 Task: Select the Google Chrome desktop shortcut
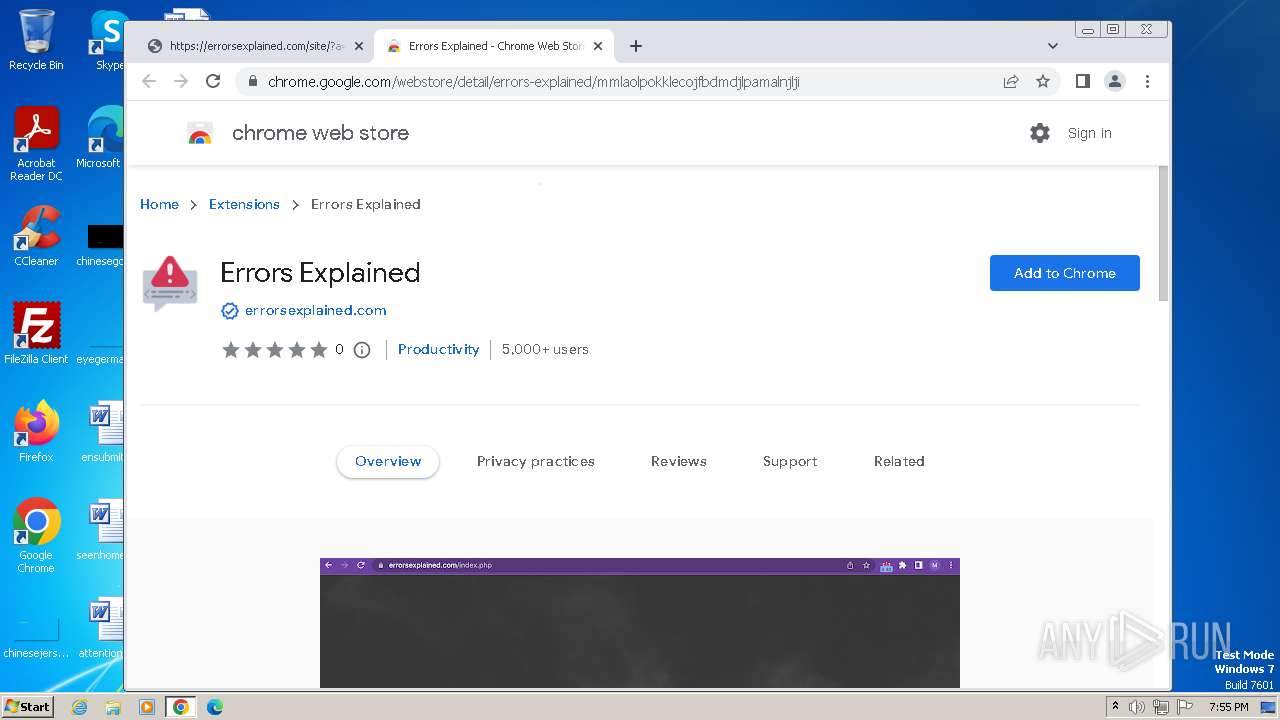pos(36,536)
